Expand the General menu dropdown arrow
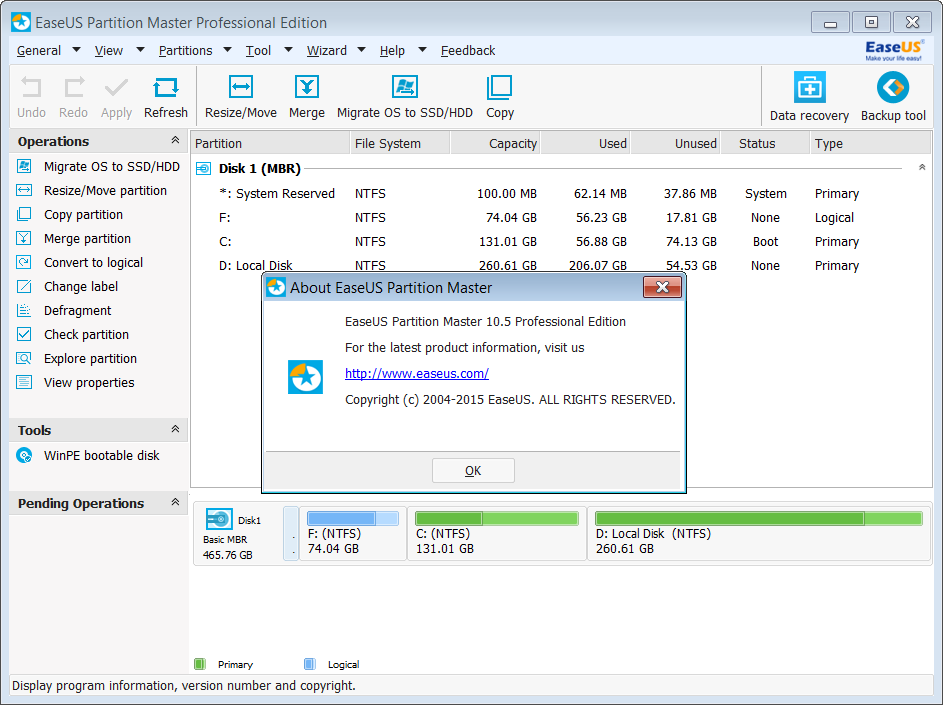Image resolution: width=943 pixels, height=705 pixels. click(x=76, y=50)
